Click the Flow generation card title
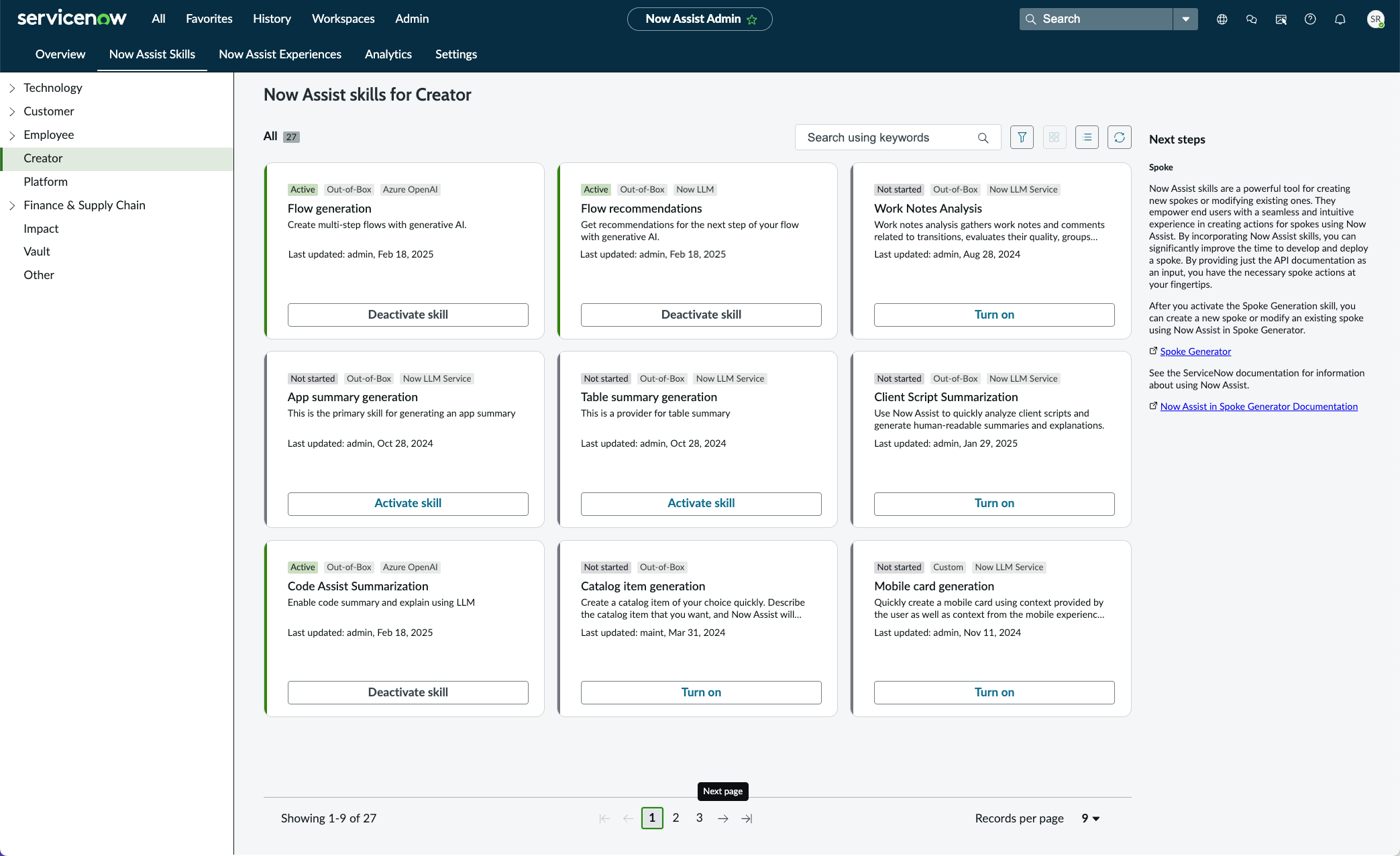The width and height of the screenshot is (1400, 856). (x=329, y=209)
